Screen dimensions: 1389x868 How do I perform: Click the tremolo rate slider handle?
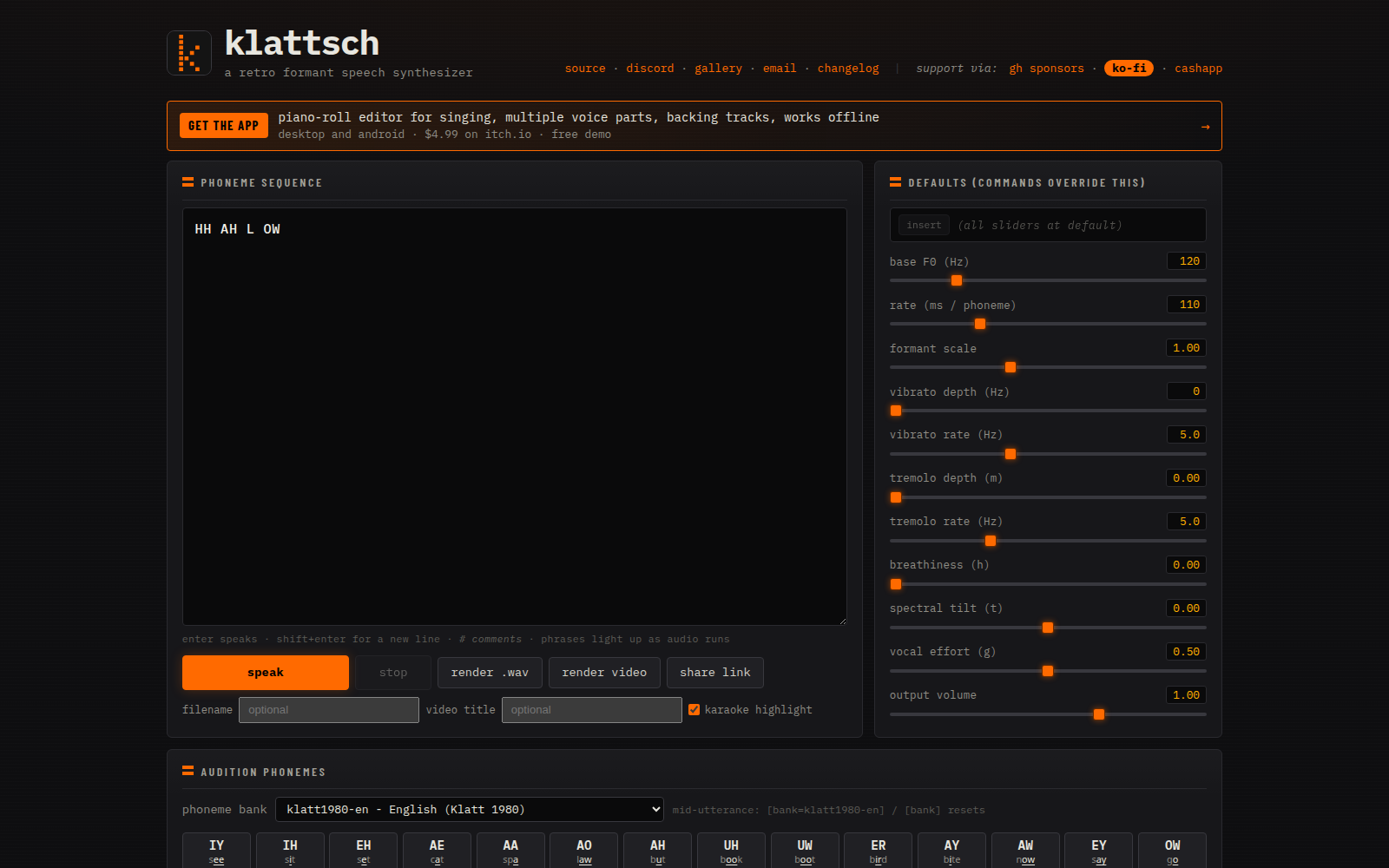click(991, 541)
